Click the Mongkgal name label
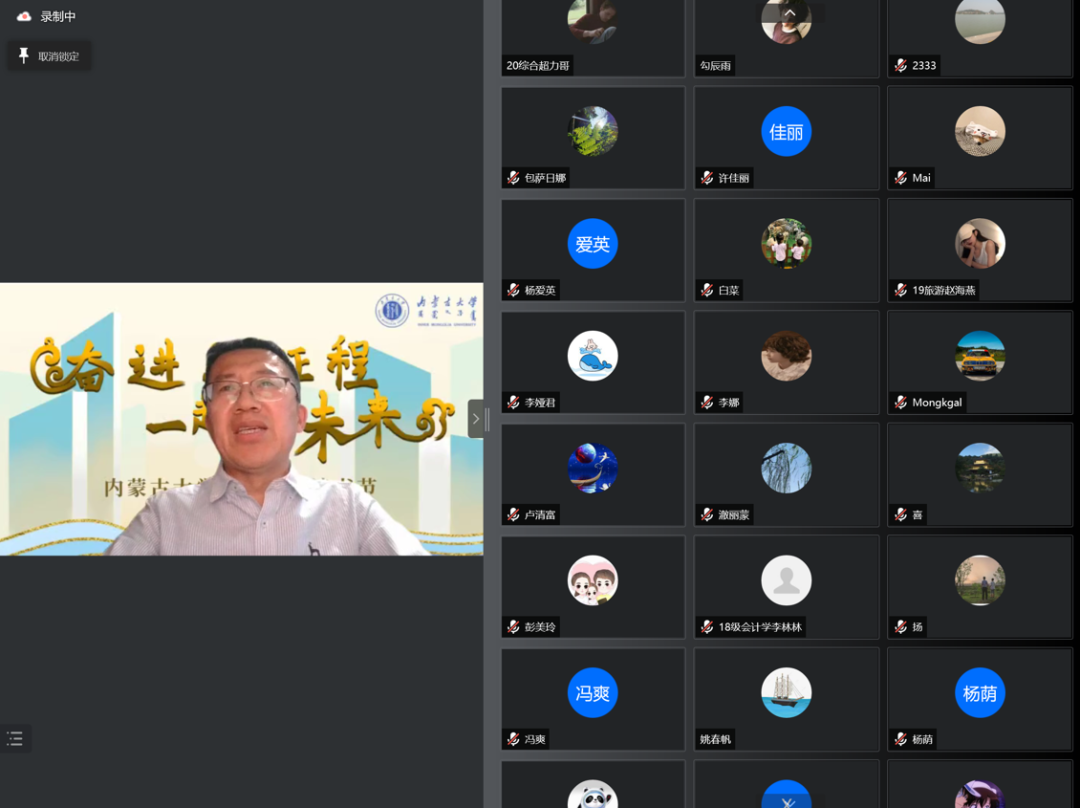 click(x=937, y=402)
